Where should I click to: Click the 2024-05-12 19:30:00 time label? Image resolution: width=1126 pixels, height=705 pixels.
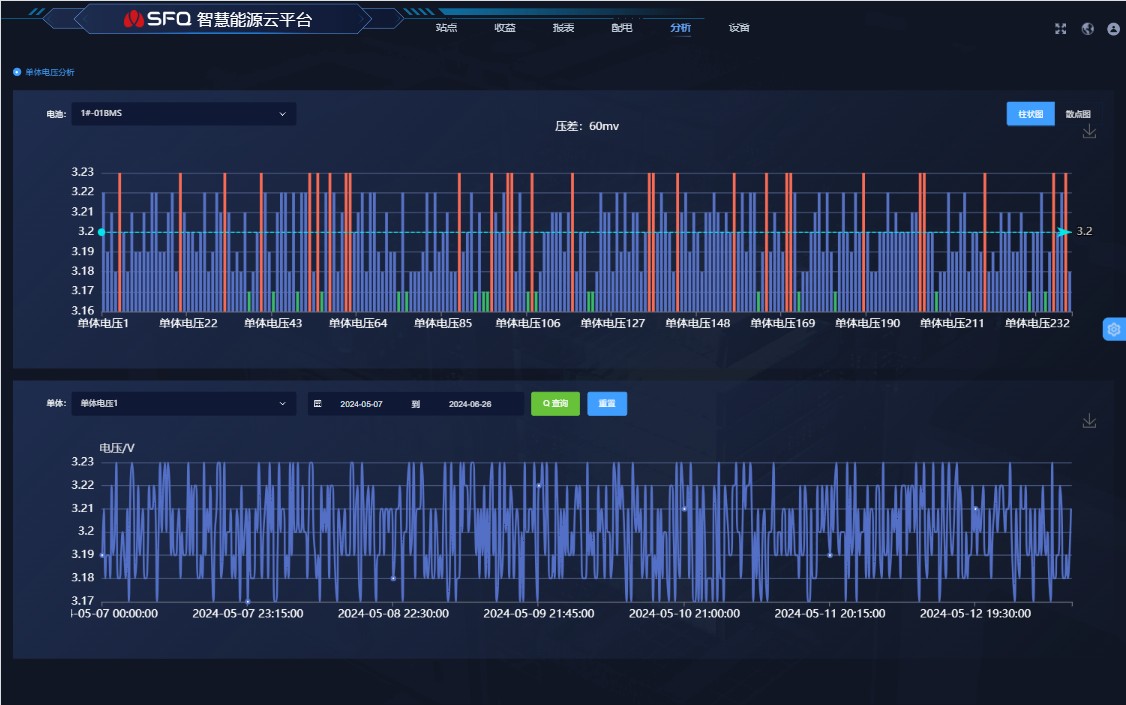point(975,614)
